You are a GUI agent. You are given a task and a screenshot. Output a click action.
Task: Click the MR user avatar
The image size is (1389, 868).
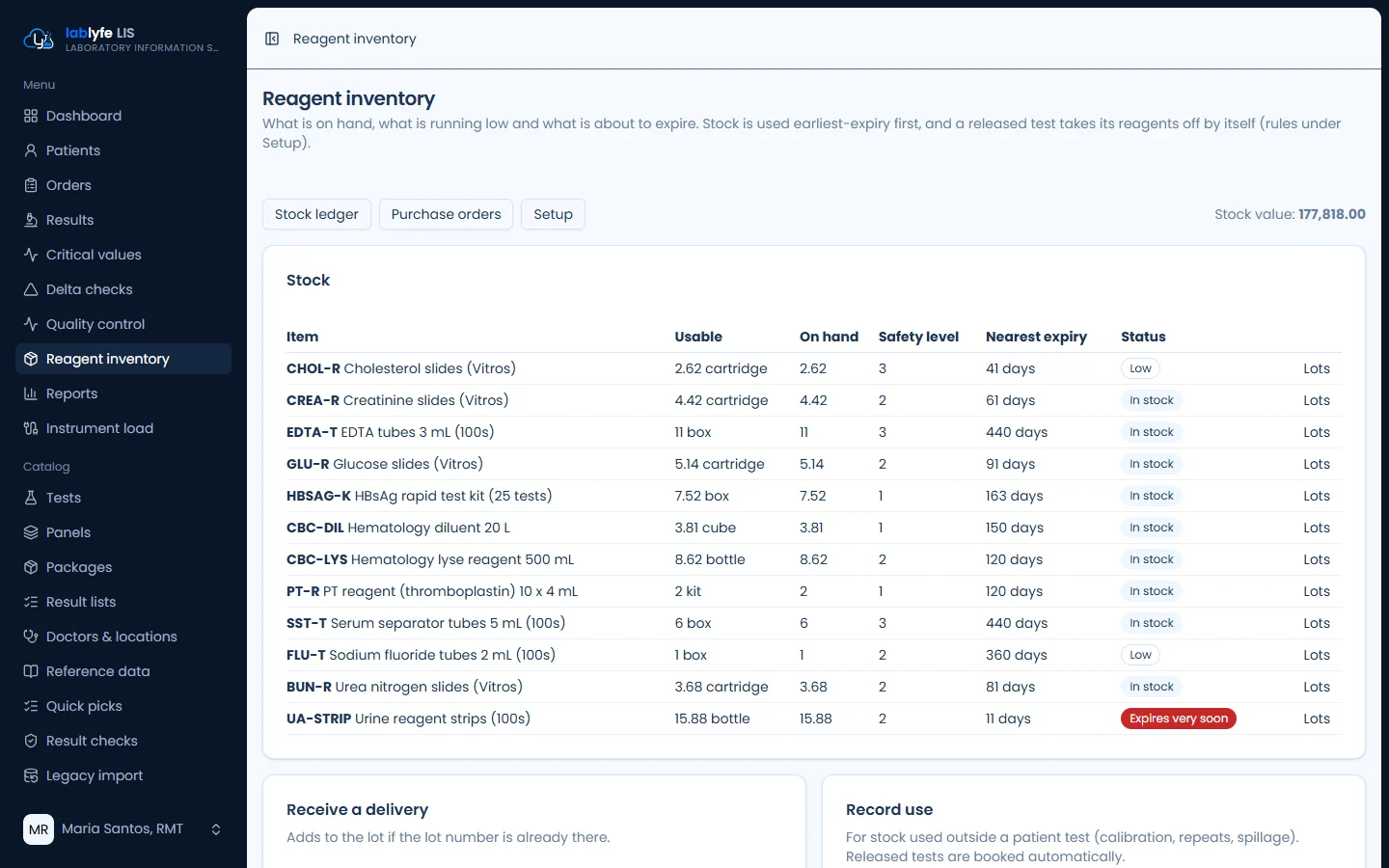click(39, 829)
